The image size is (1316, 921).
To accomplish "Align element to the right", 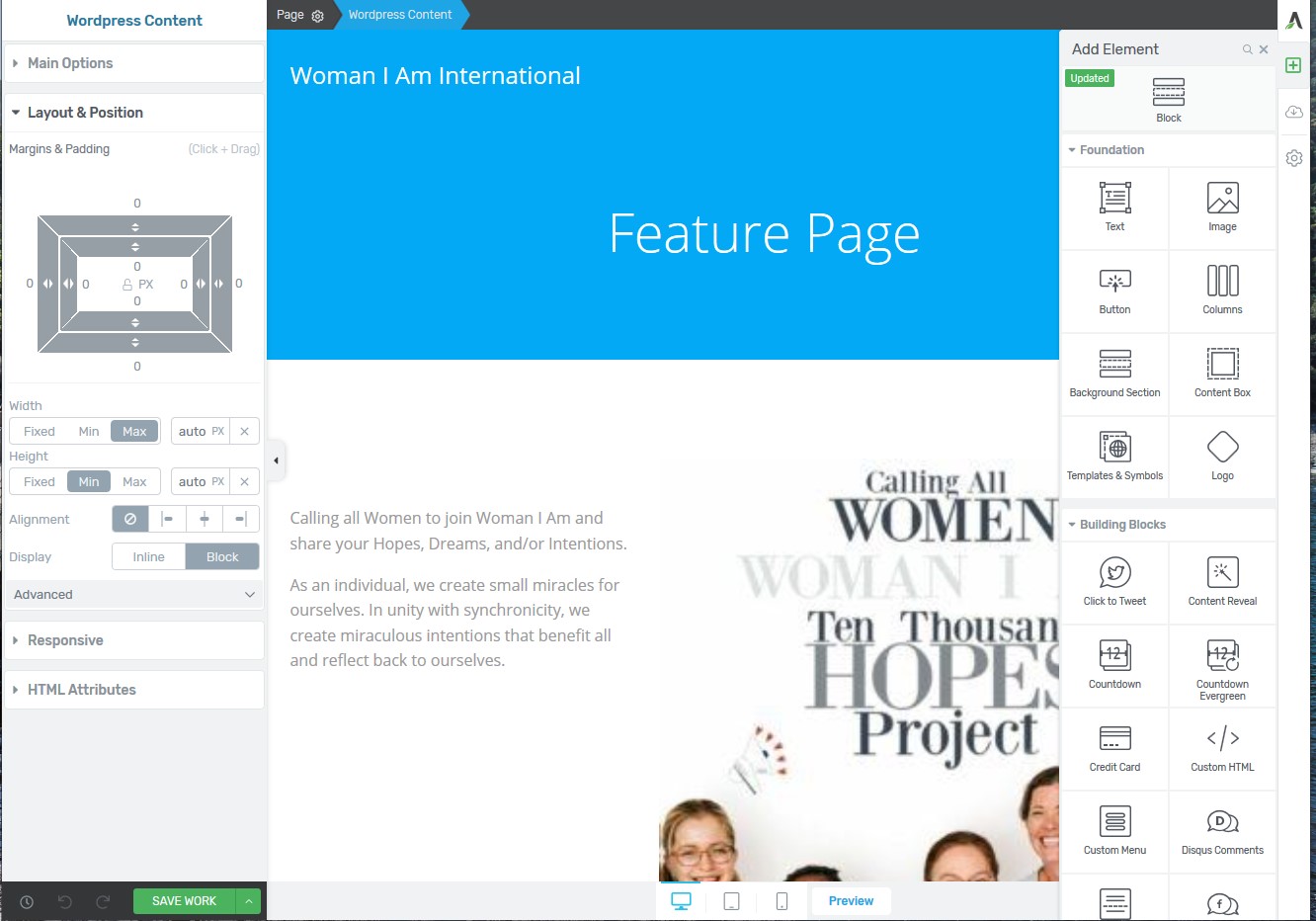I will pos(241,519).
